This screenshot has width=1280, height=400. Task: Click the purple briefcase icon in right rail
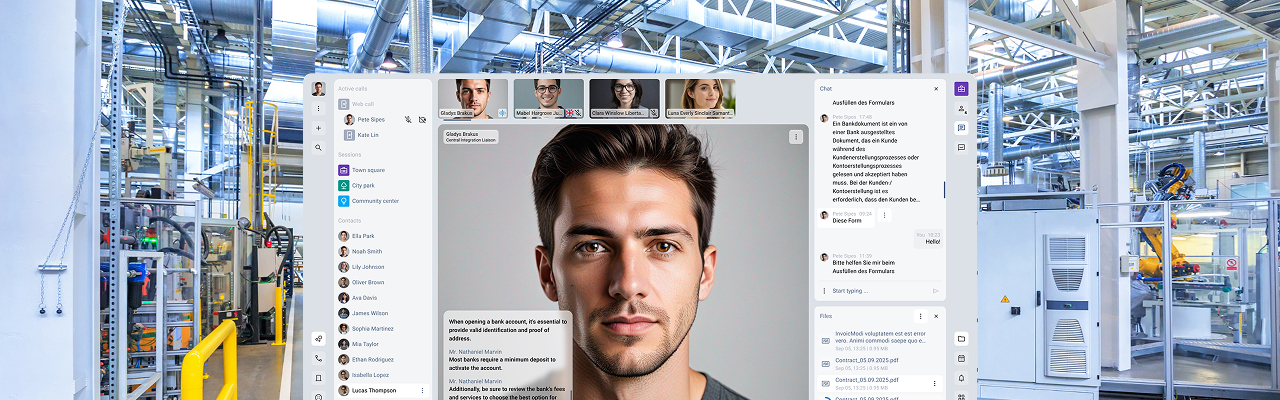[x=961, y=89]
